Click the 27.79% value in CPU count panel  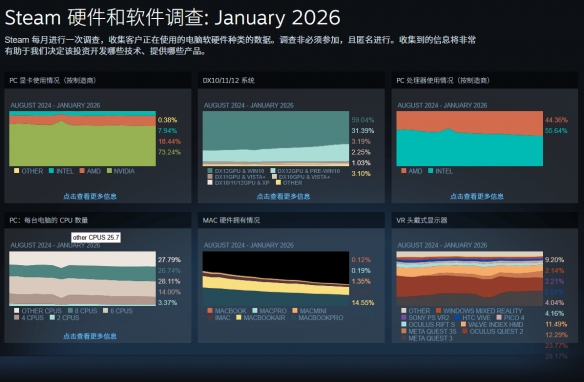tap(169, 260)
